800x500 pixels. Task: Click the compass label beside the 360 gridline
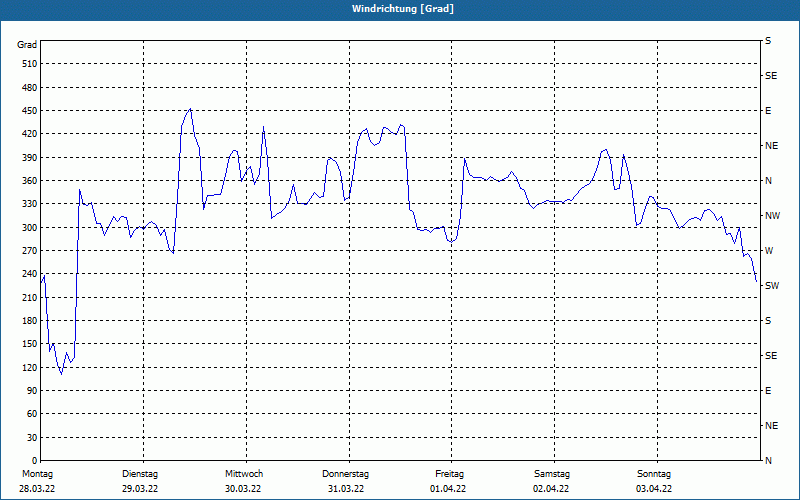click(768, 181)
